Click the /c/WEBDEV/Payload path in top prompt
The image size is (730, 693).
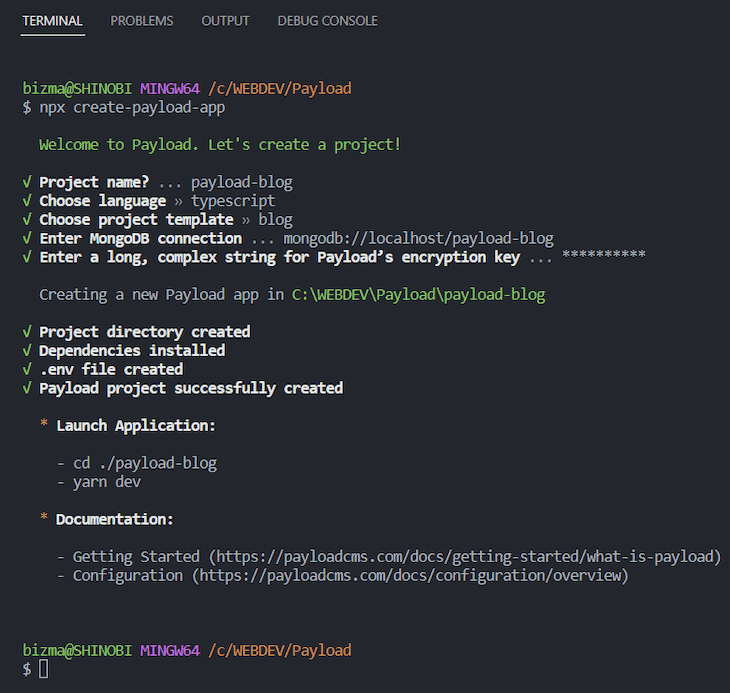tap(280, 88)
